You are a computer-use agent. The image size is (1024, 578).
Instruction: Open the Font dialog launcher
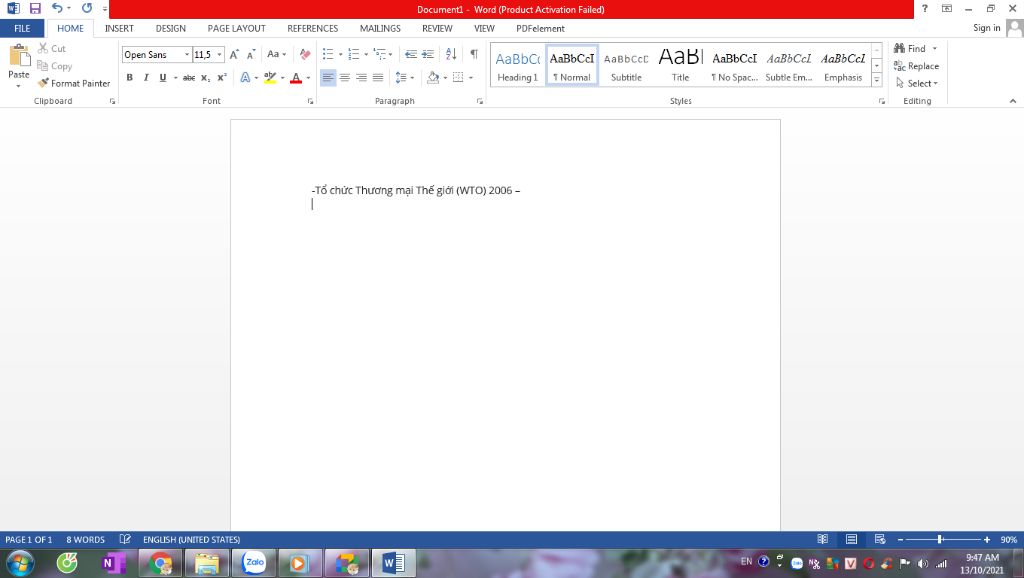[310, 101]
